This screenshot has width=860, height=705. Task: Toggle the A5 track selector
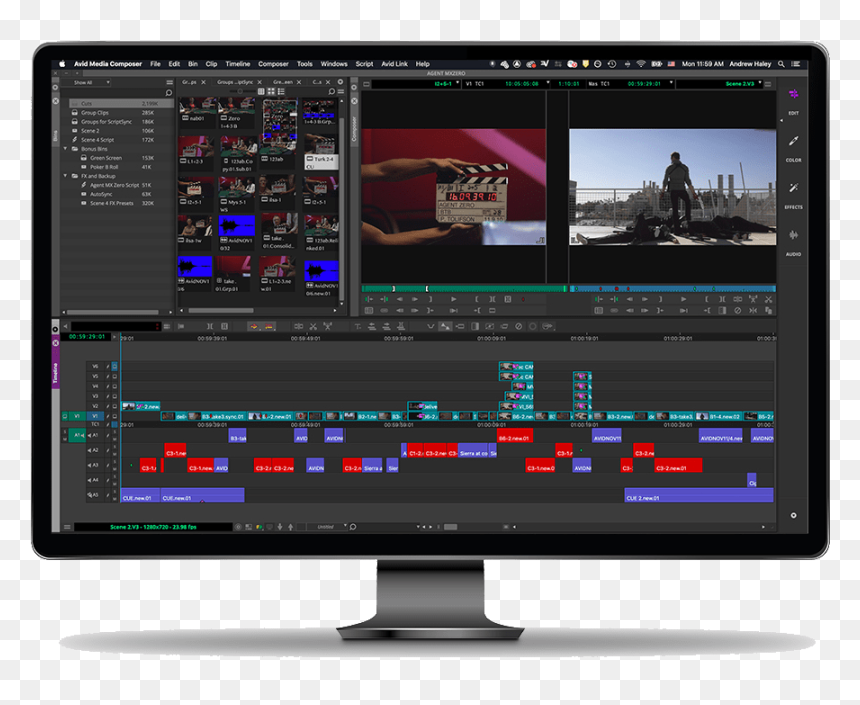pyautogui.click(x=94, y=495)
